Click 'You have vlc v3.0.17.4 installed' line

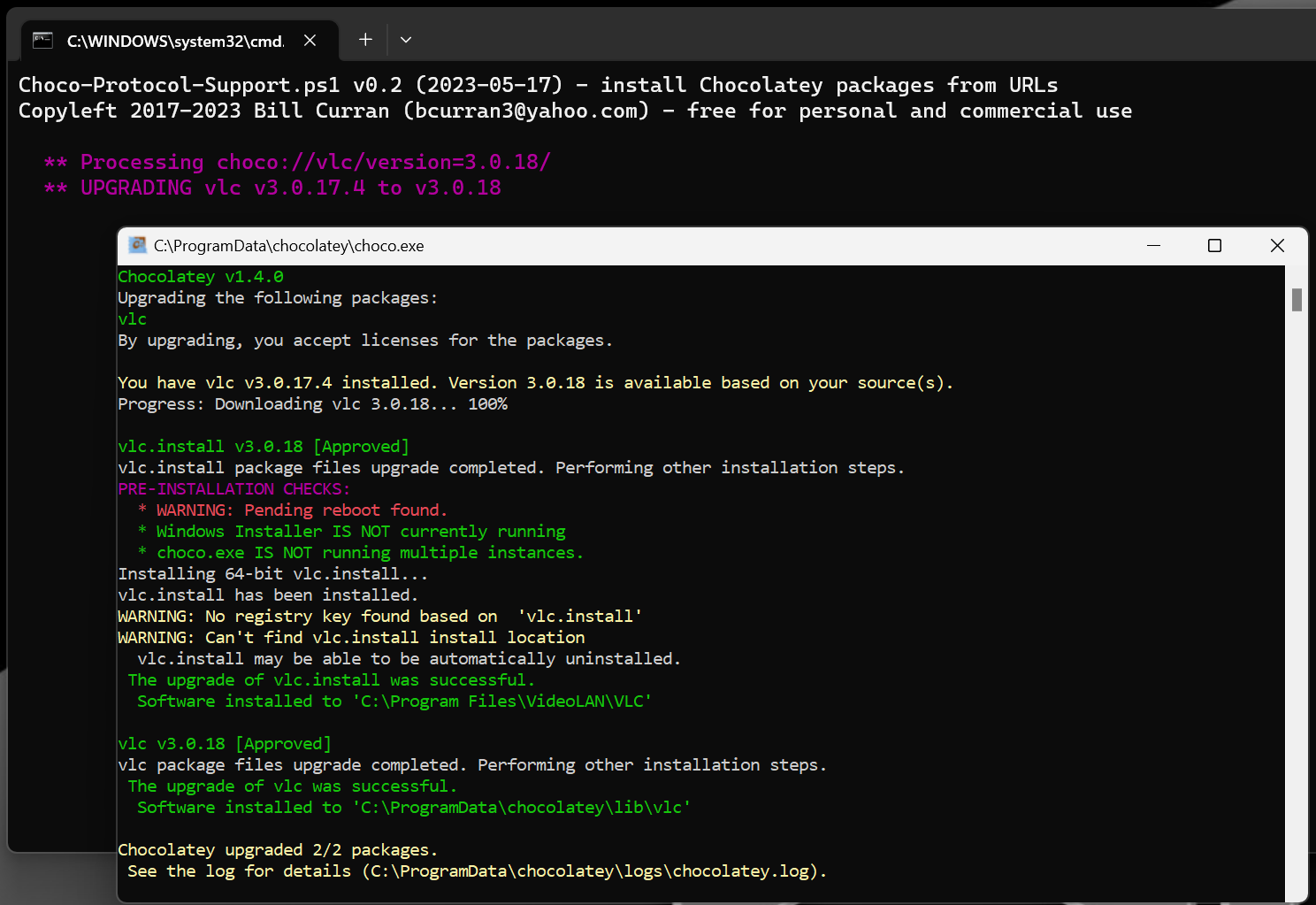click(535, 383)
